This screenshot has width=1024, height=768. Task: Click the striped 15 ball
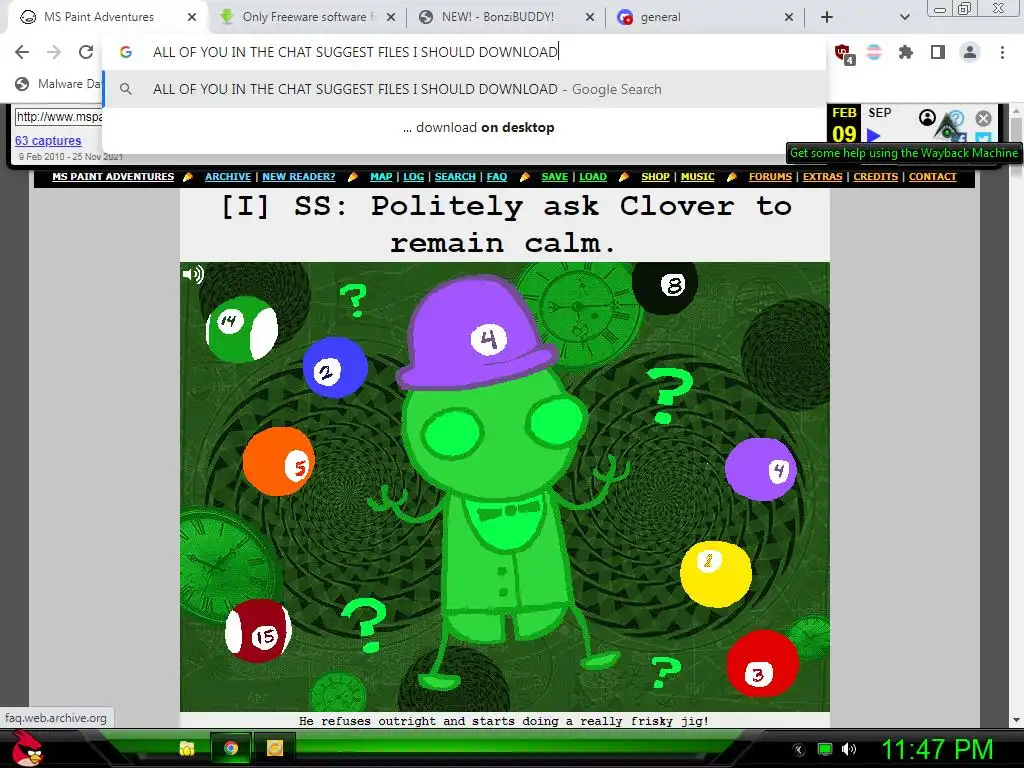258,631
